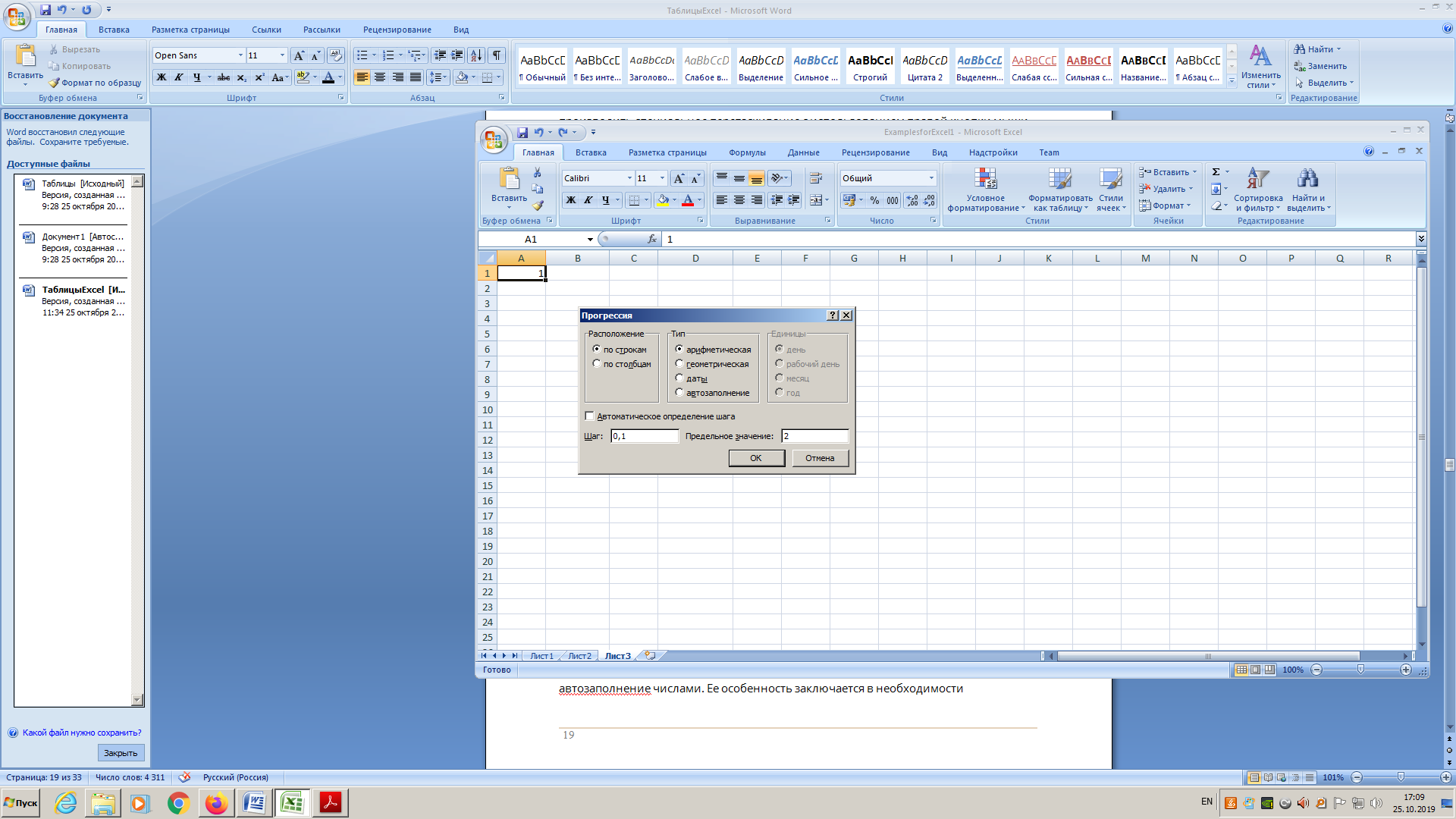Image resolution: width=1456 pixels, height=819 pixels.
Task: Click Word bulleted list icon
Action: pos(362,55)
